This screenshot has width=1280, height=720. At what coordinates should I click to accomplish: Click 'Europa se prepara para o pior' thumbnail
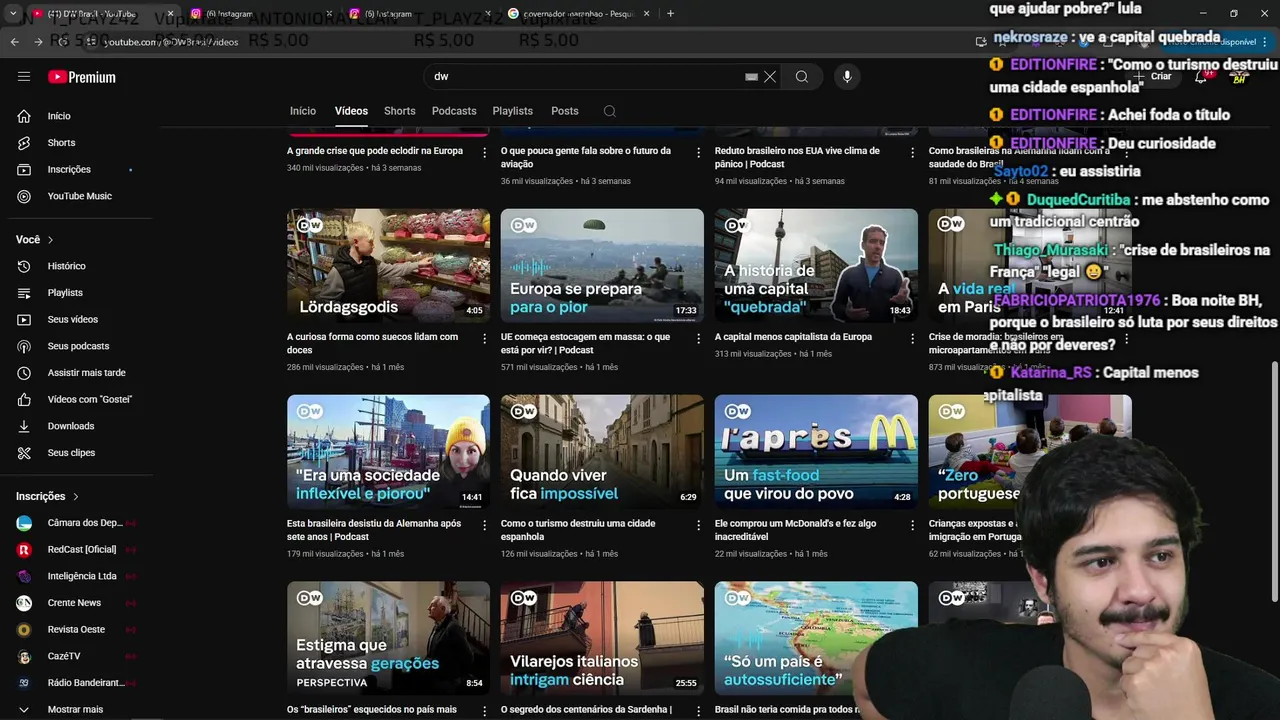click(x=602, y=265)
